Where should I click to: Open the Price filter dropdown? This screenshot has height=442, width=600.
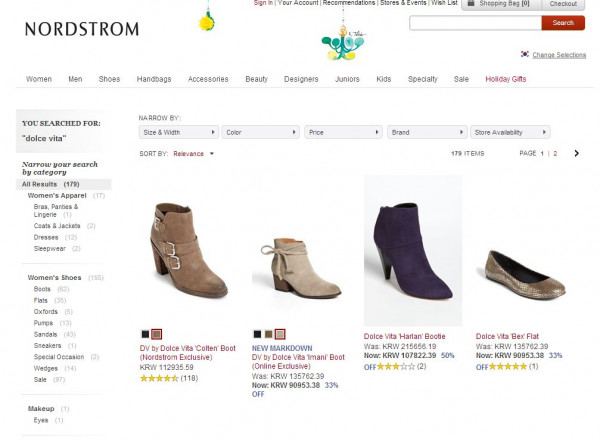[x=343, y=132]
